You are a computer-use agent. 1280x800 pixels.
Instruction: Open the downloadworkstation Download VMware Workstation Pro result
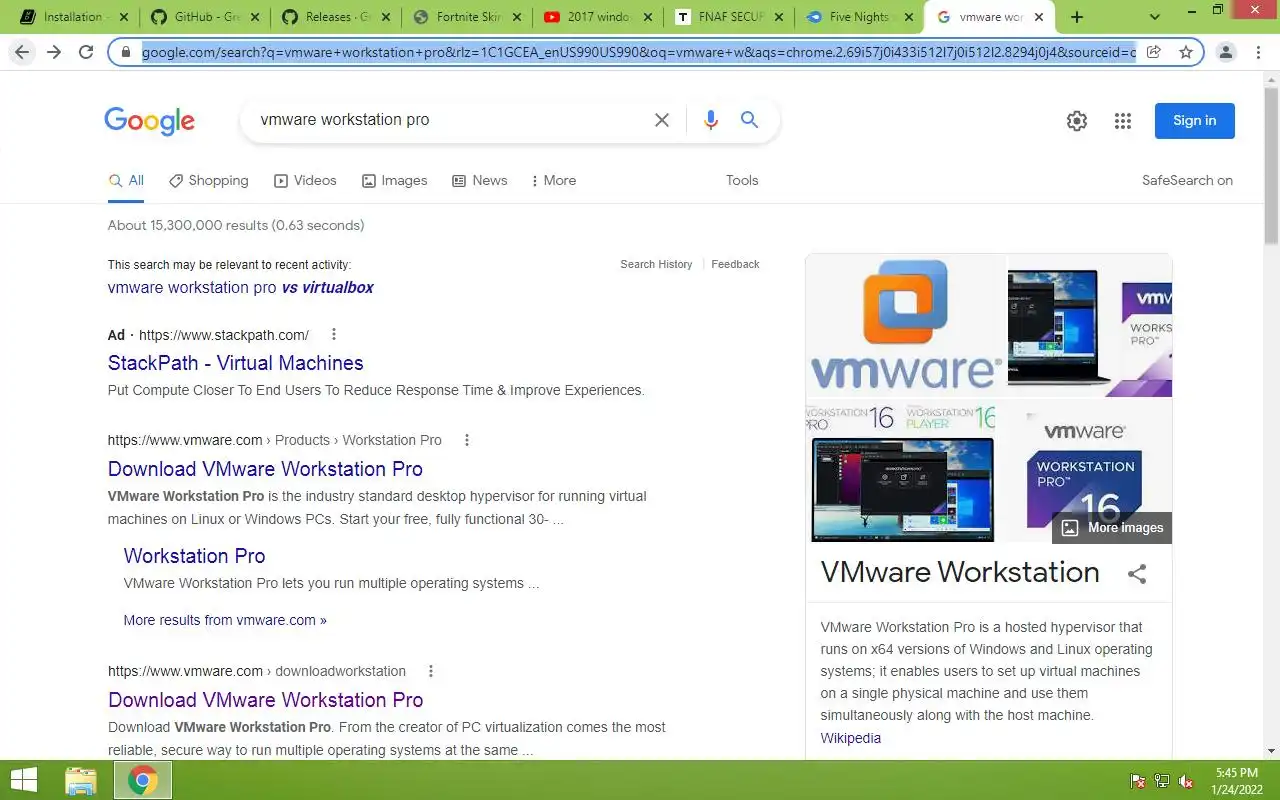(266, 700)
